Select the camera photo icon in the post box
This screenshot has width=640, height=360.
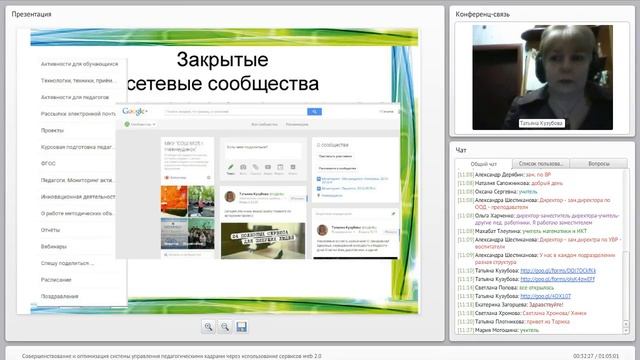(x=243, y=167)
